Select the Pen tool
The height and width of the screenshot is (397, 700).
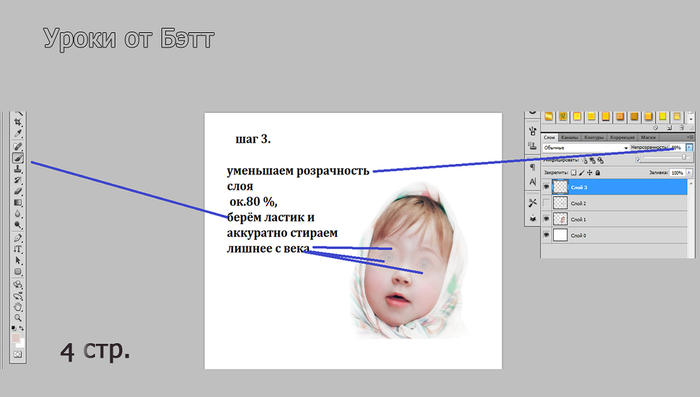point(18,238)
